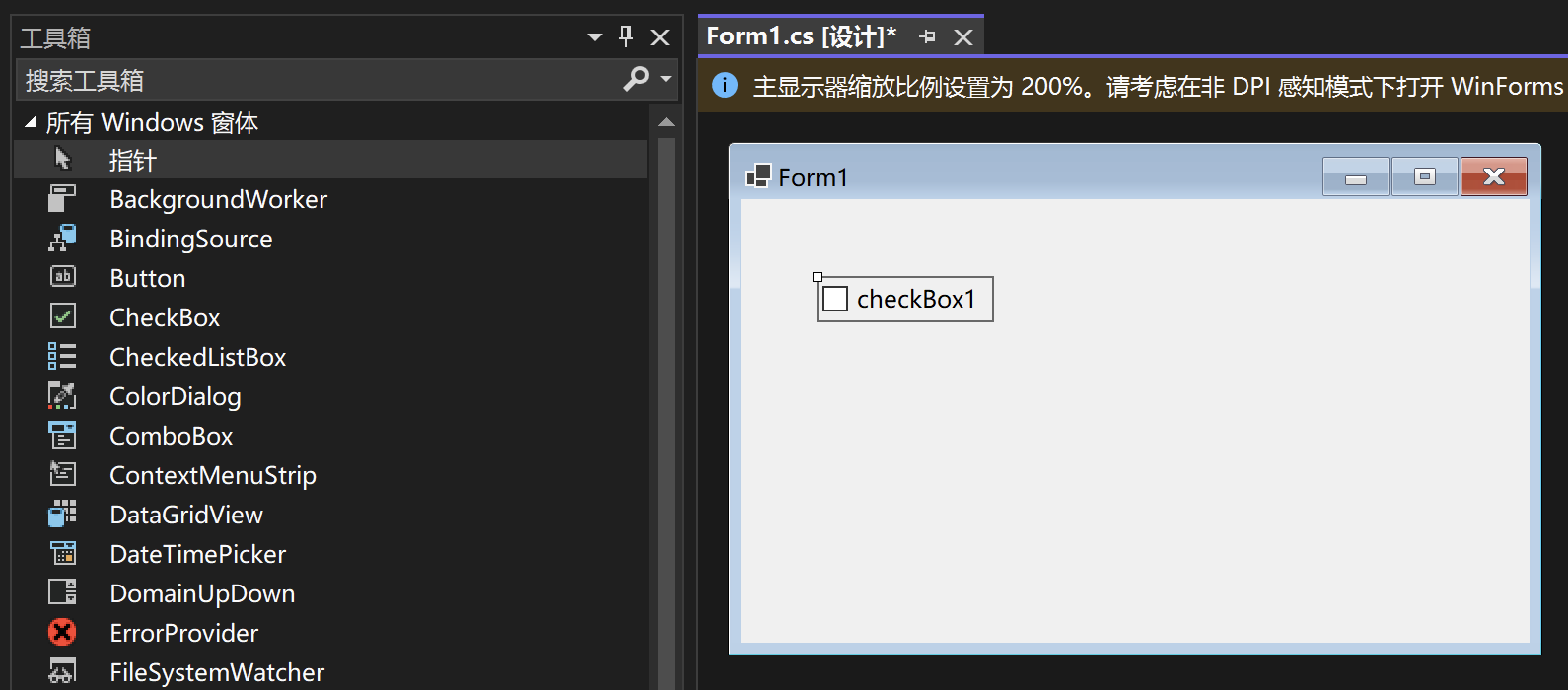The image size is (1568, 690).
Task: Open the search options dropdown arrow
Action: tap(666, 79)
